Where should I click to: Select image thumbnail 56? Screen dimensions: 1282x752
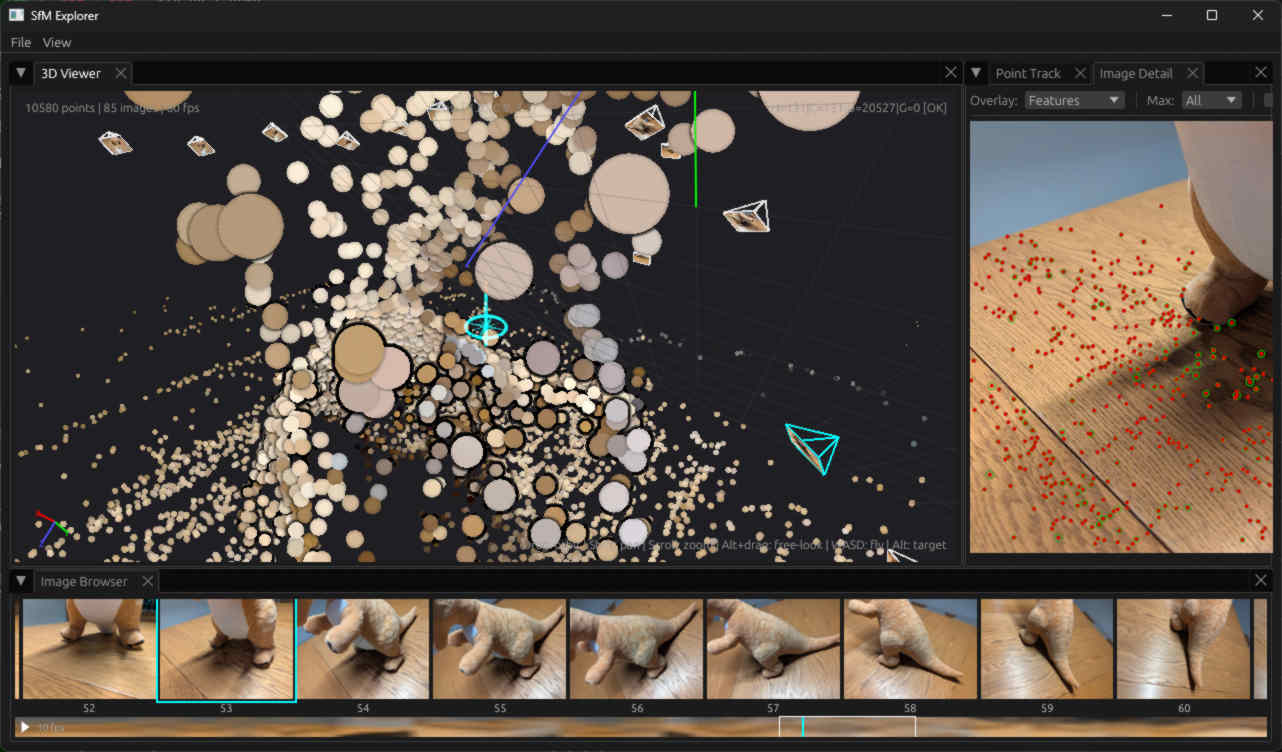(x=637, y=649)
